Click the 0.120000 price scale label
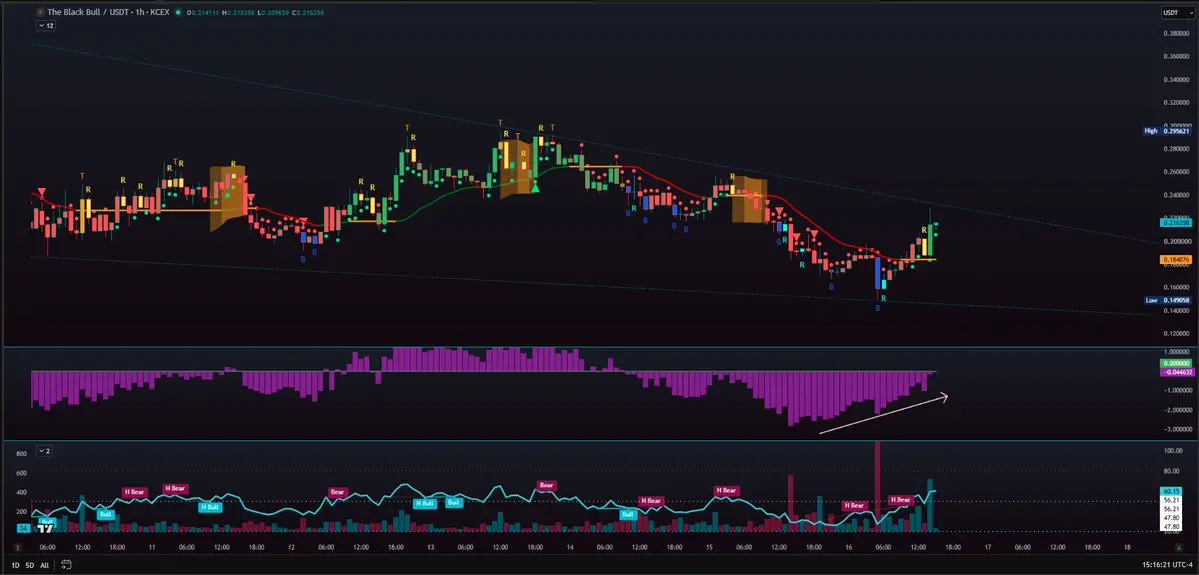Screen dimensions: 1199x575 1175,333
